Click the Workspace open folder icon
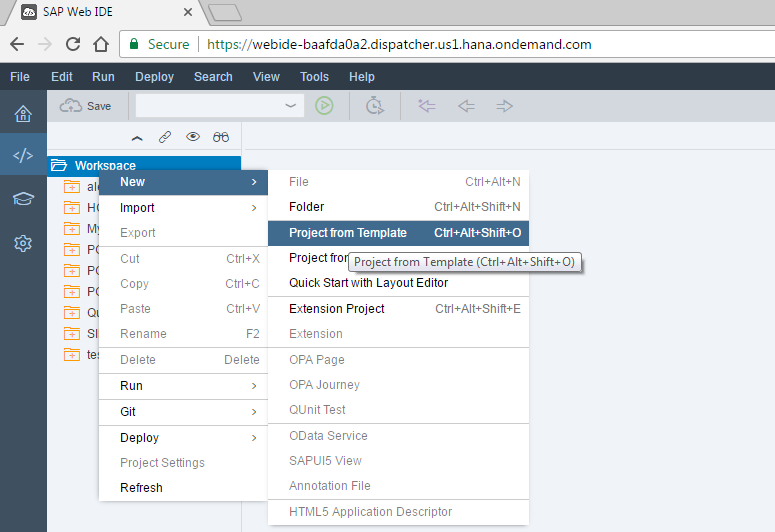Image resolution: width=775 pixels, height=532 pixels. tap(59, 165)
